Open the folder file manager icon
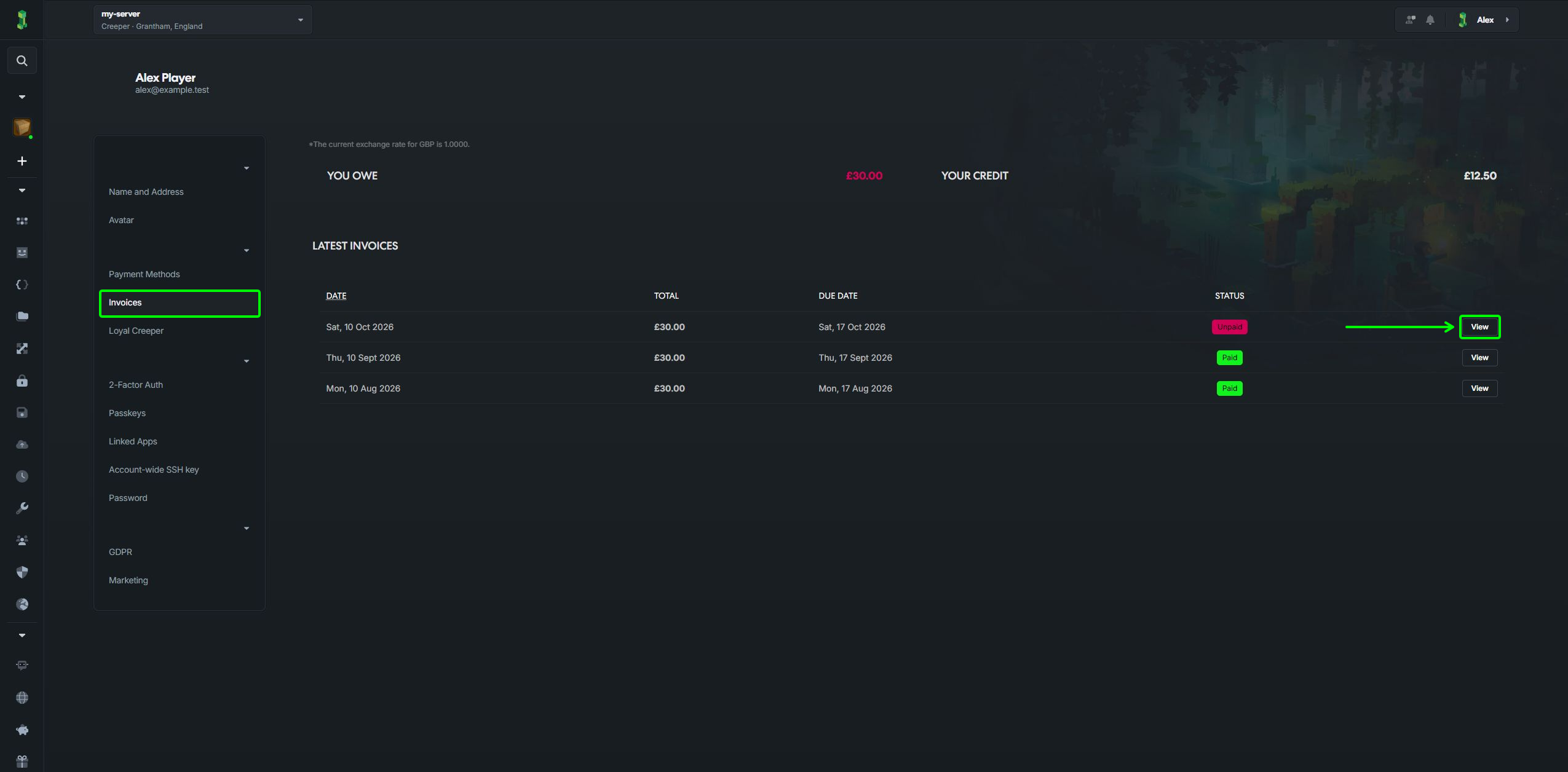Viewport: 1568px width, 772px height. click(x=22, y=317)
